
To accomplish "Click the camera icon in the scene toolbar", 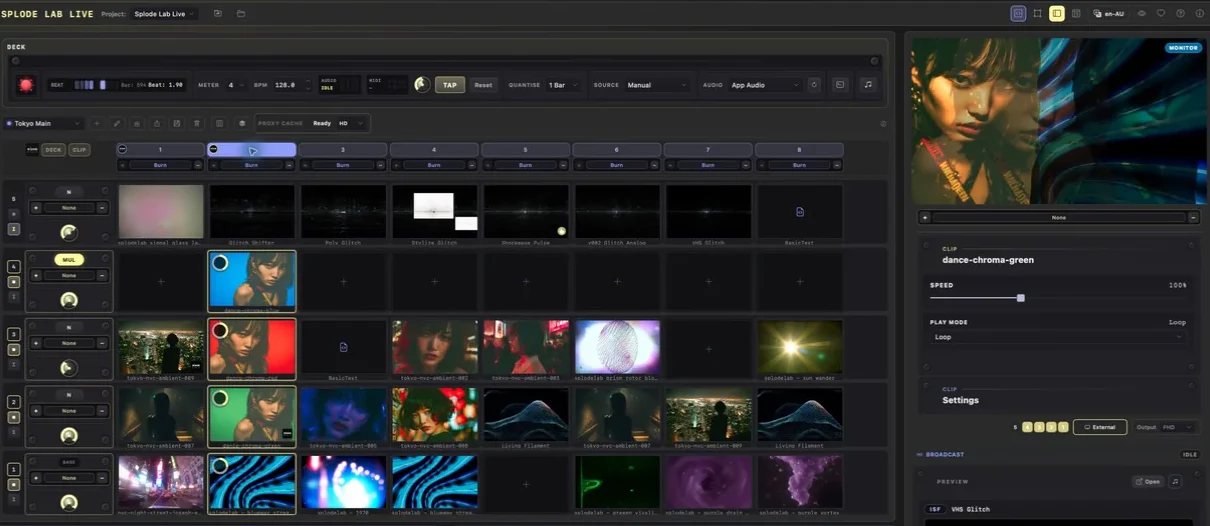I will (x=137, y=123).
